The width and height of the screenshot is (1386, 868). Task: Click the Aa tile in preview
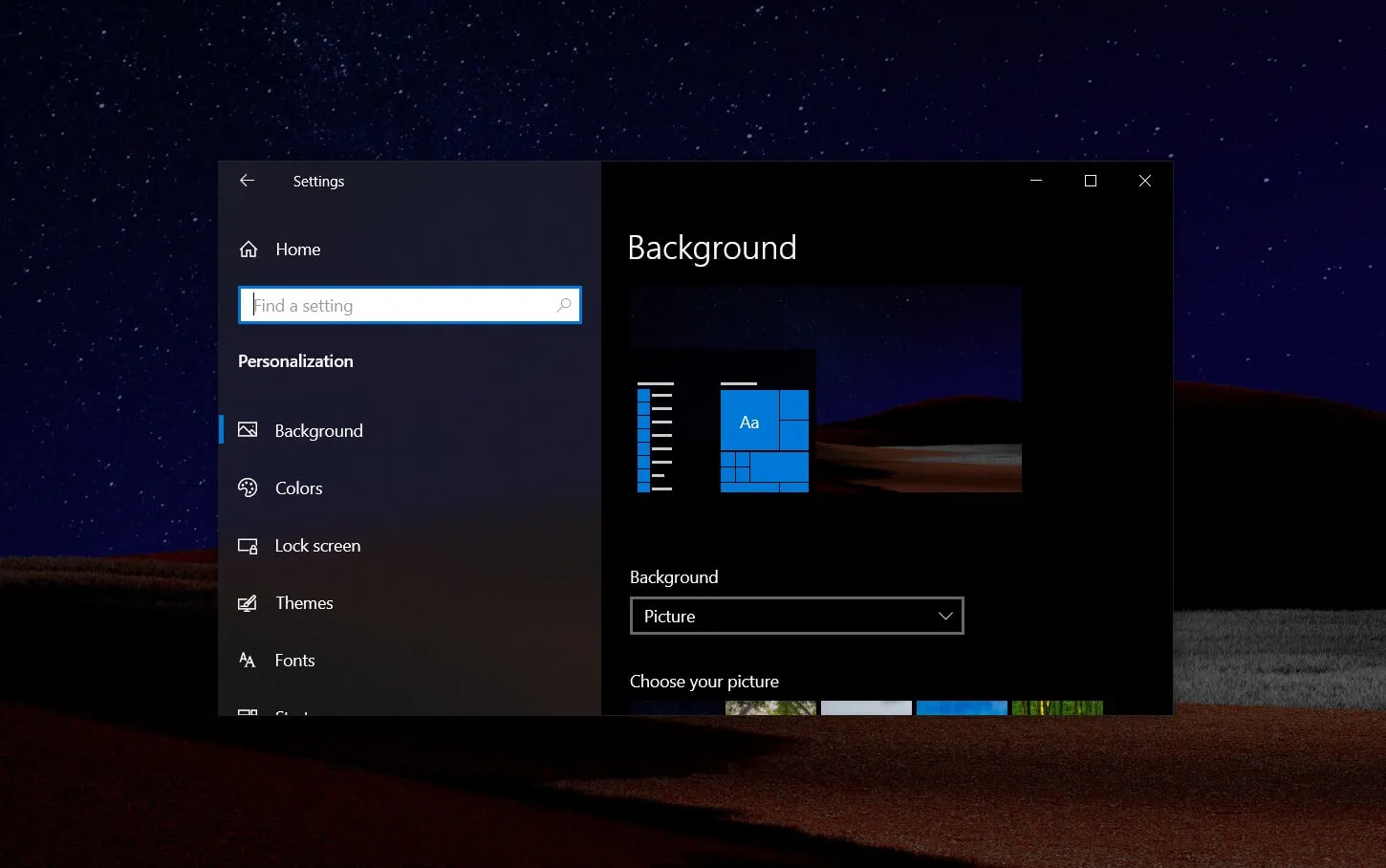pos(749,421)
